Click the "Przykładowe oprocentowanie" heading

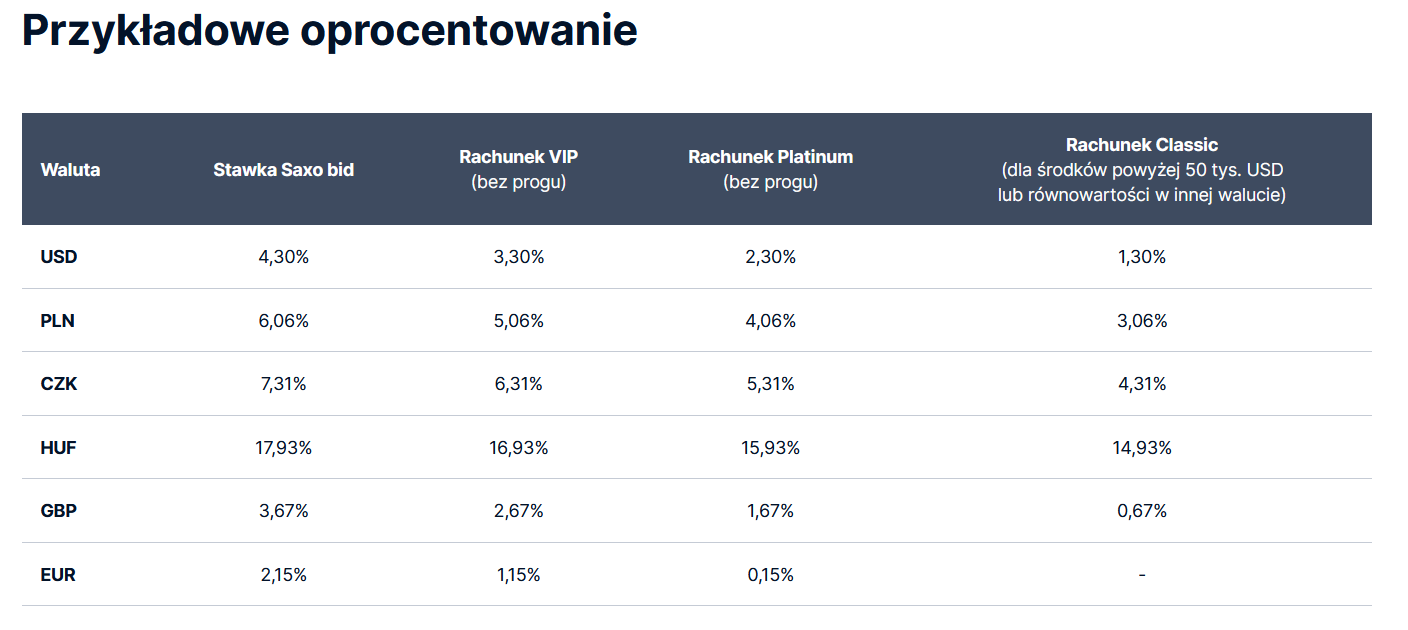(329, 31)
